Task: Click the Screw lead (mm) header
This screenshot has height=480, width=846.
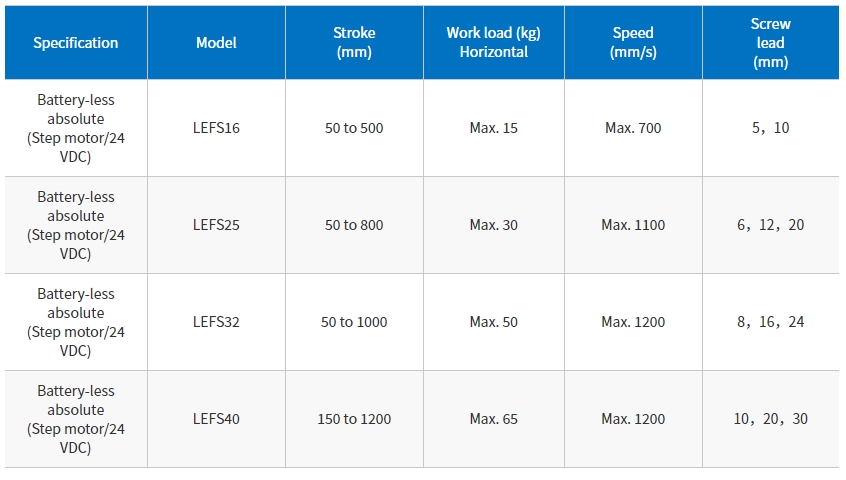Action: click(770, 43)
